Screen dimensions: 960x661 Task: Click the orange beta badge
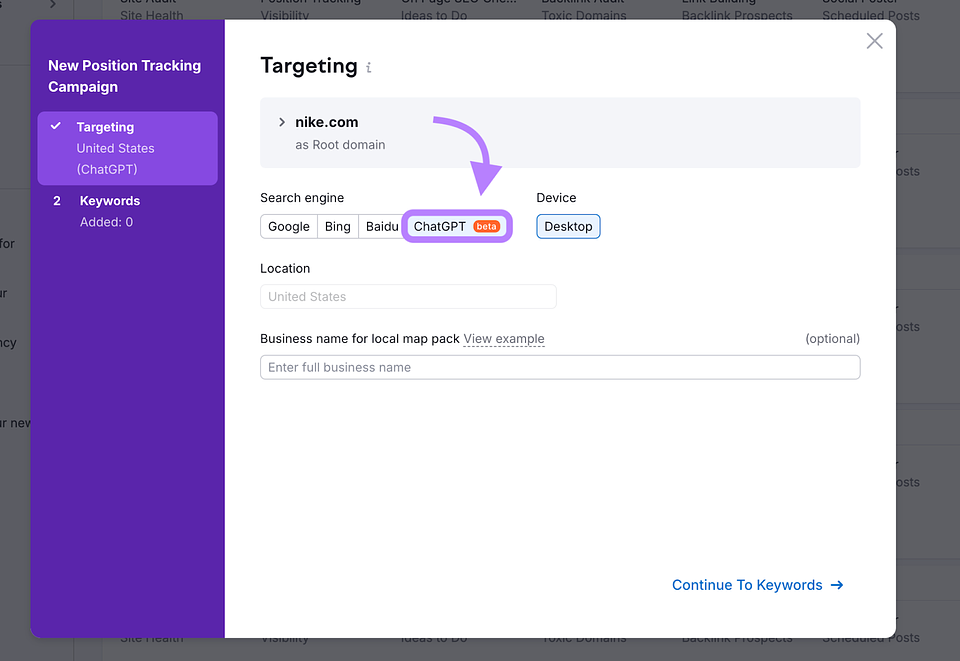487,226
